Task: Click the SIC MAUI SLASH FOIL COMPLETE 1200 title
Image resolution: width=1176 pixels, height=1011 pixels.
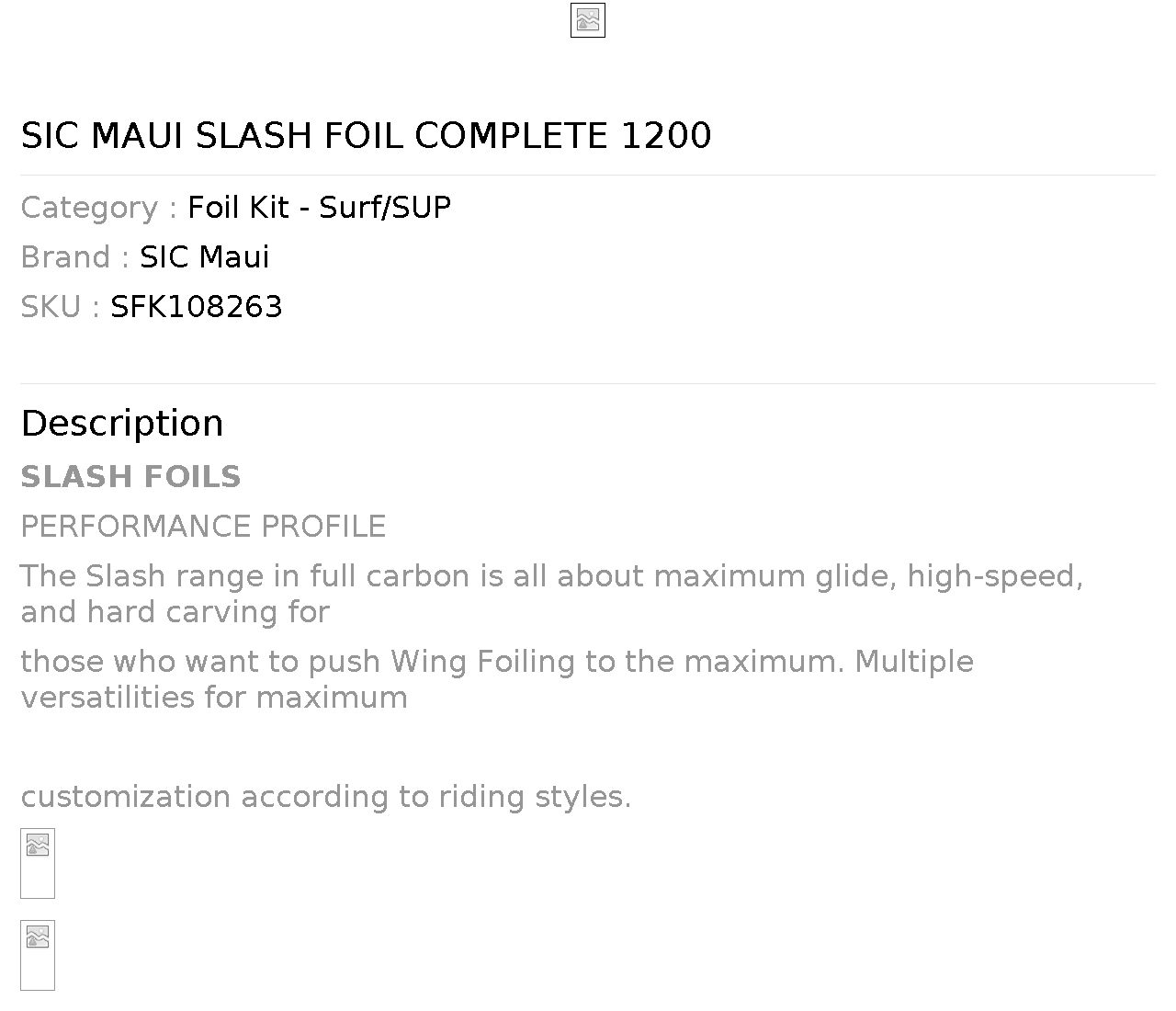Action: pos(366,136)
